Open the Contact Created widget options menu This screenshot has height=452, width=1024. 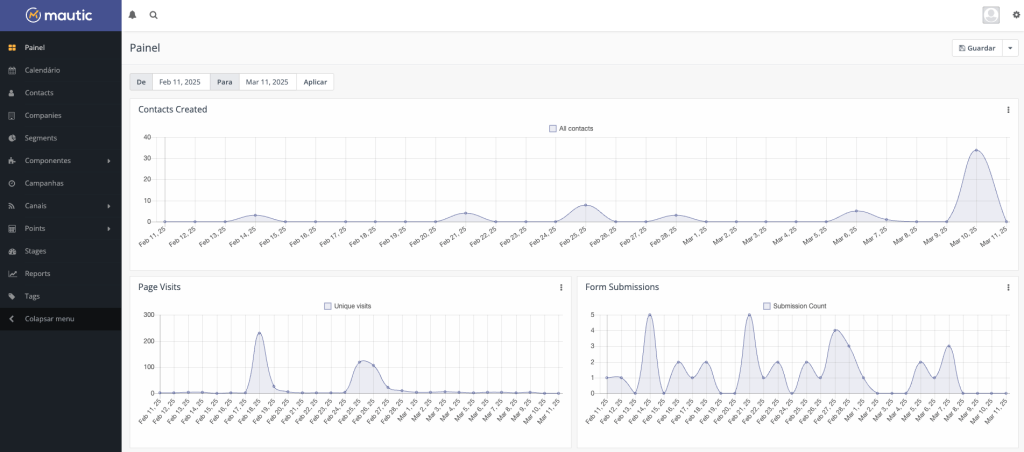click(x=1007, y=110)
